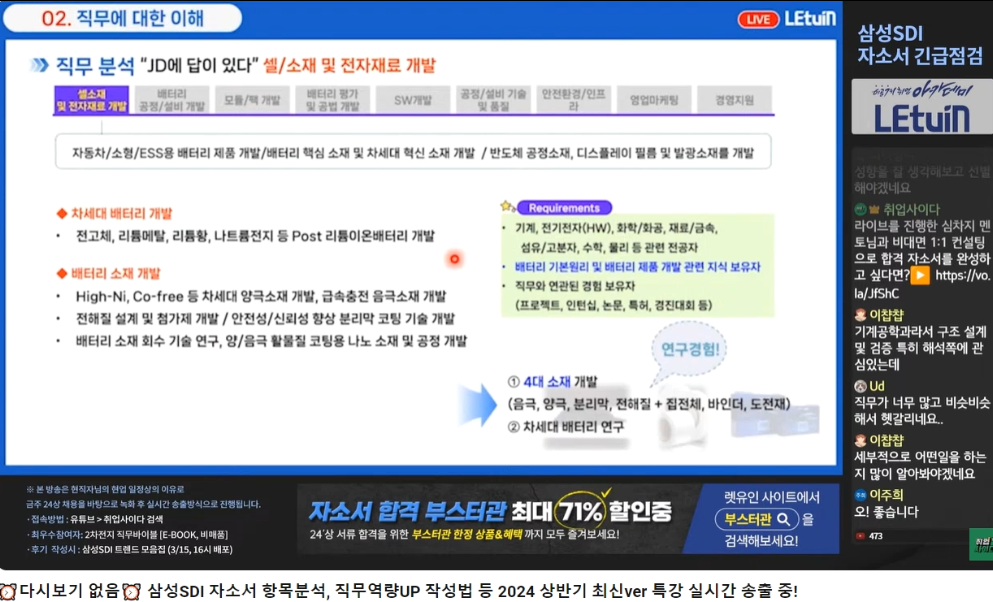993x602 pixels.
Task: Click Ud's avatar in the chat
Action: [860, 386]
